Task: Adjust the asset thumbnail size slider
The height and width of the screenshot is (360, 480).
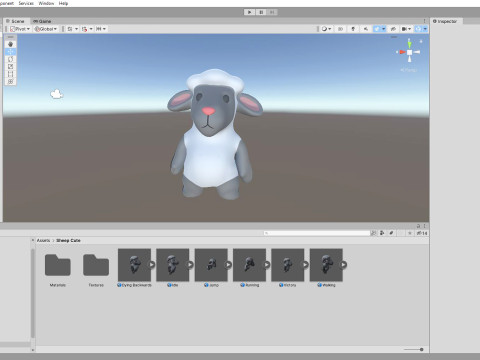Action: [x=414, y=349]
